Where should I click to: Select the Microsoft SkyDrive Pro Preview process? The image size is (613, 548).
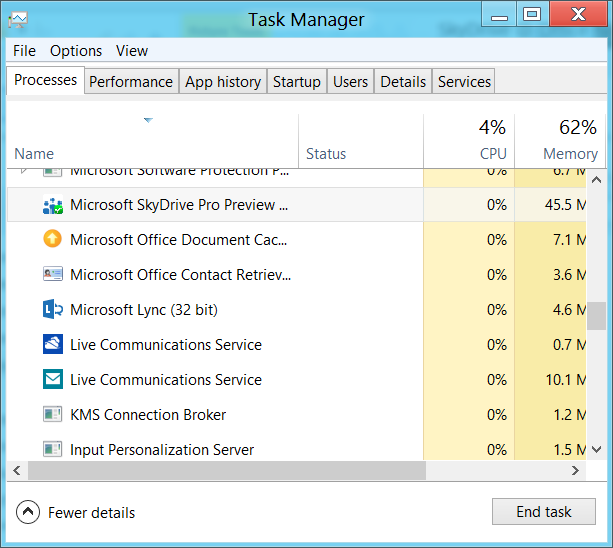click(296, 205)
